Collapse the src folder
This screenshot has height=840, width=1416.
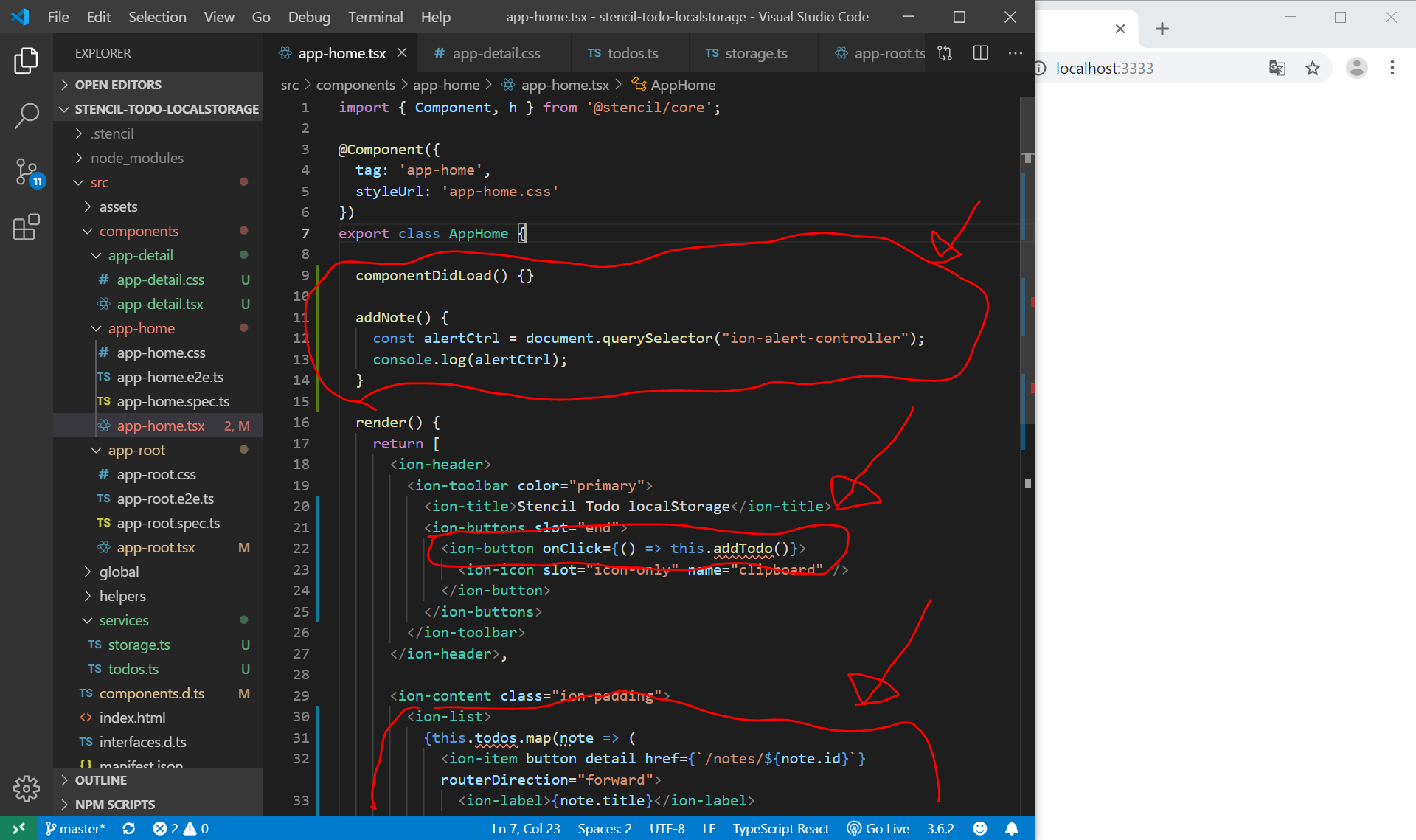point(158,182)
